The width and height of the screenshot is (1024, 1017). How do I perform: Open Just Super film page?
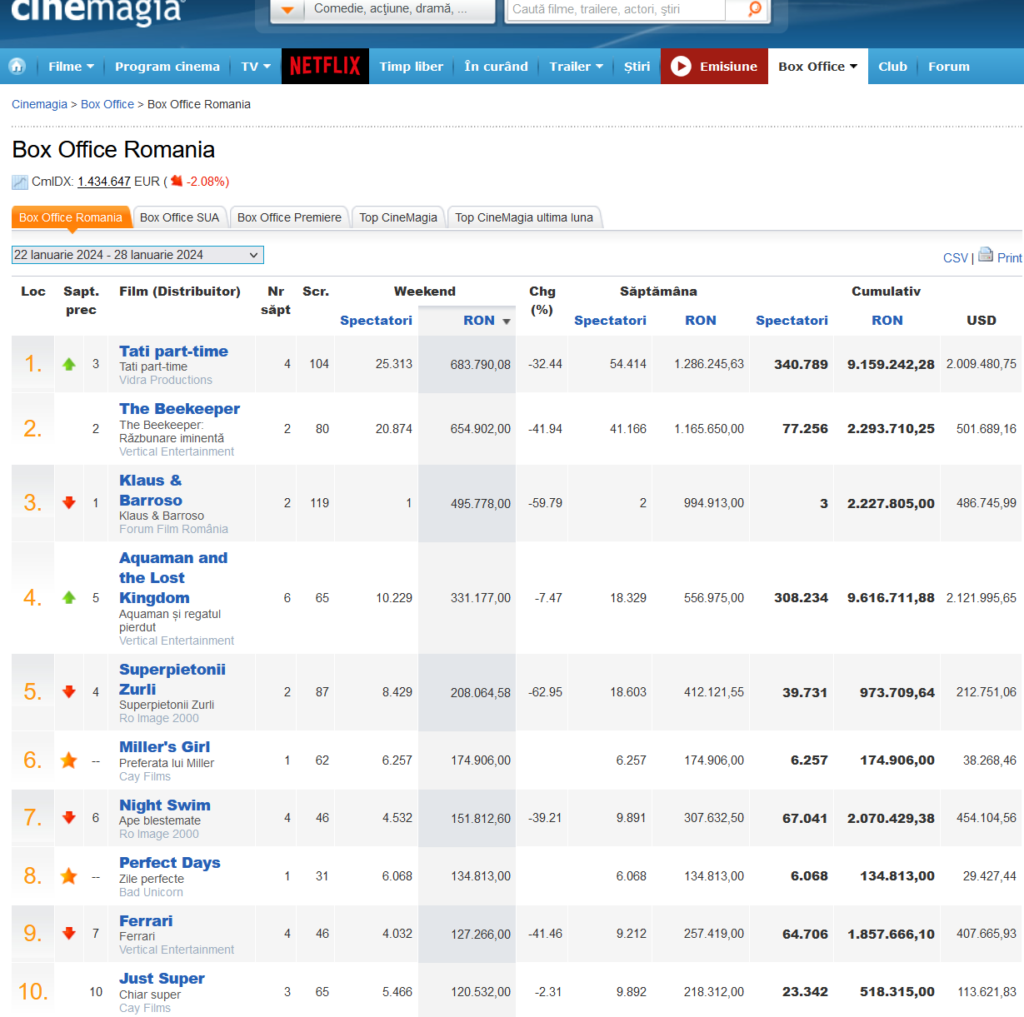click(162, 978)
